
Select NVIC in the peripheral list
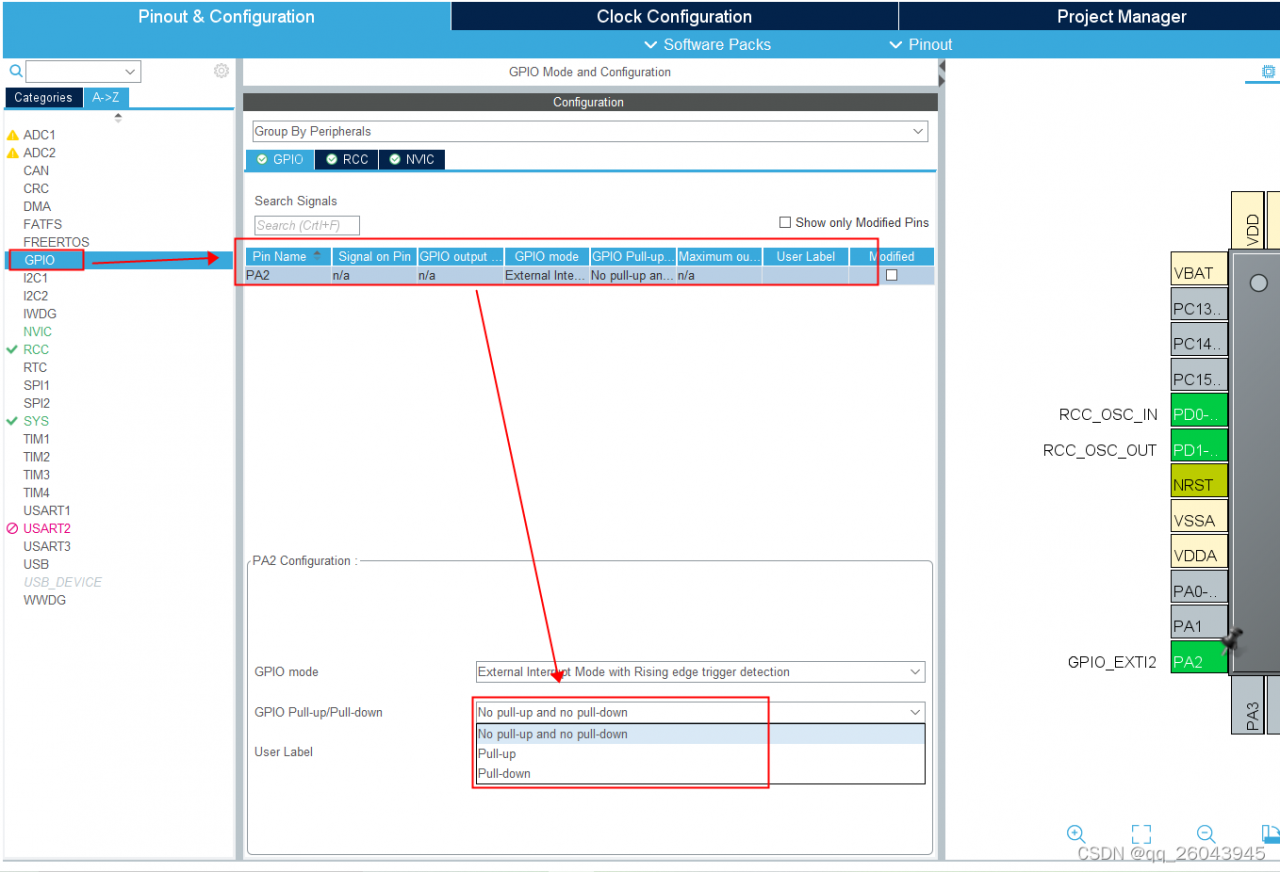(38, 331)
